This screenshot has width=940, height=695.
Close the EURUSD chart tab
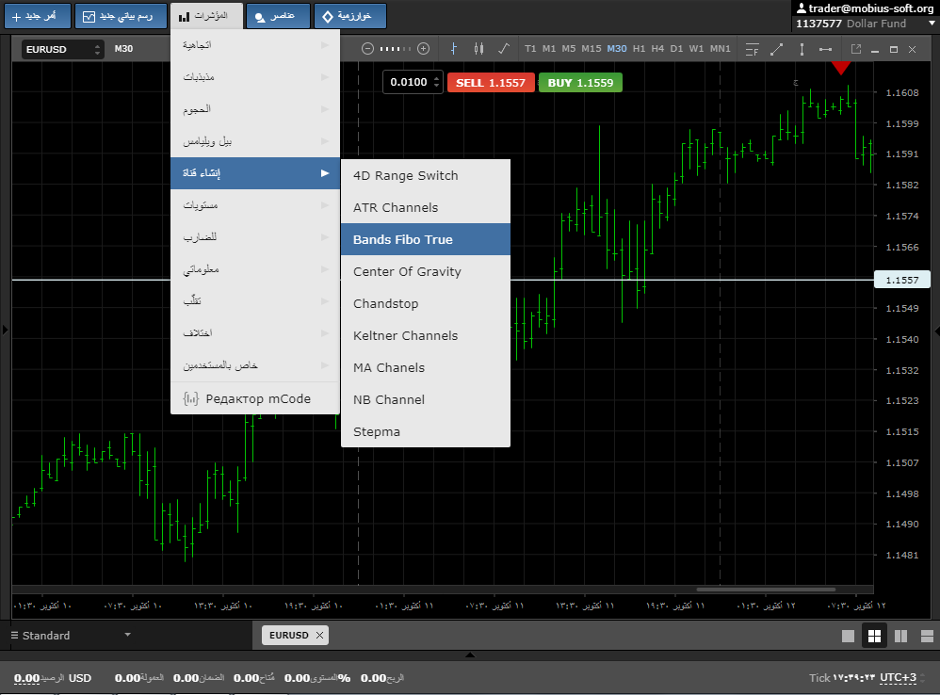(320, 635)
